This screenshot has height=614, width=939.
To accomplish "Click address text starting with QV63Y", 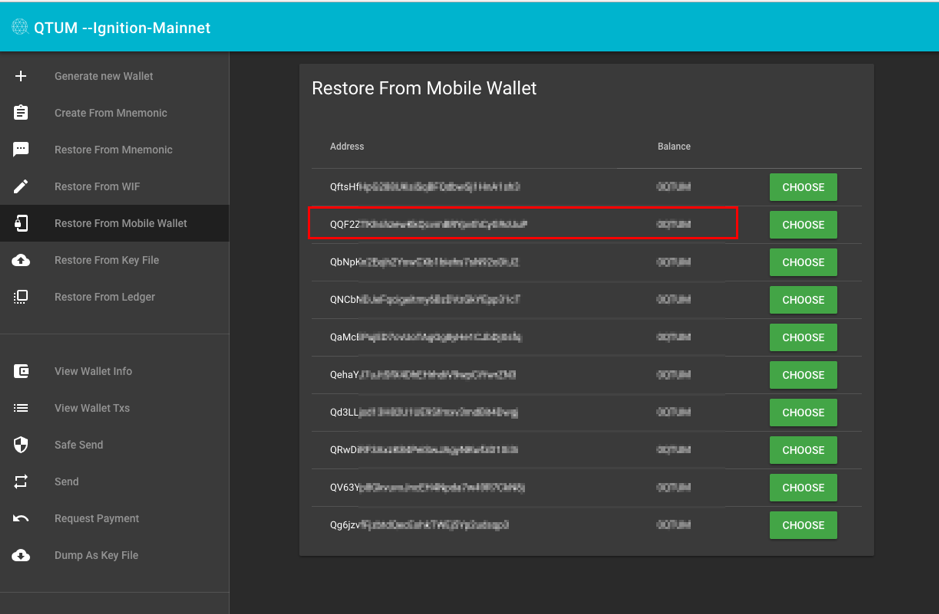I will coord(427,487).
